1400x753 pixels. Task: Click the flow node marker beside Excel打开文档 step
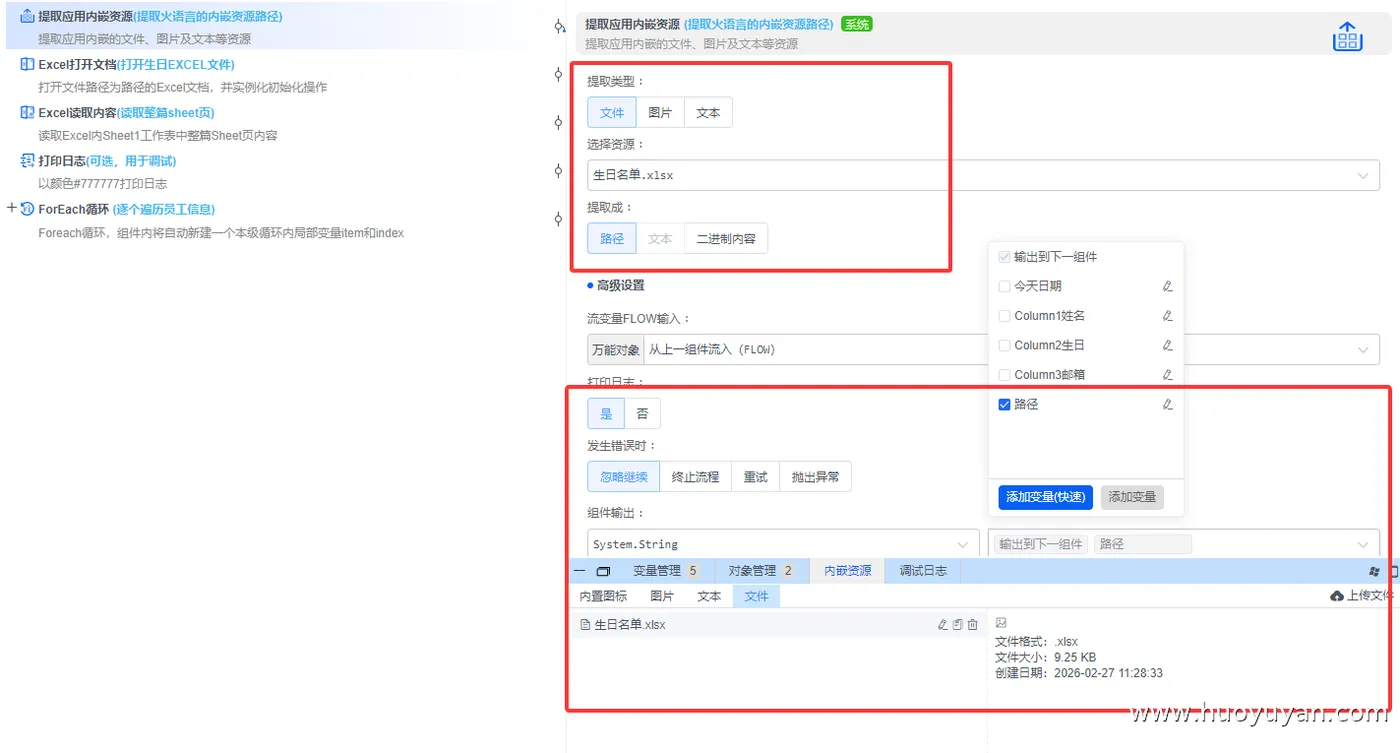[558, 74]
